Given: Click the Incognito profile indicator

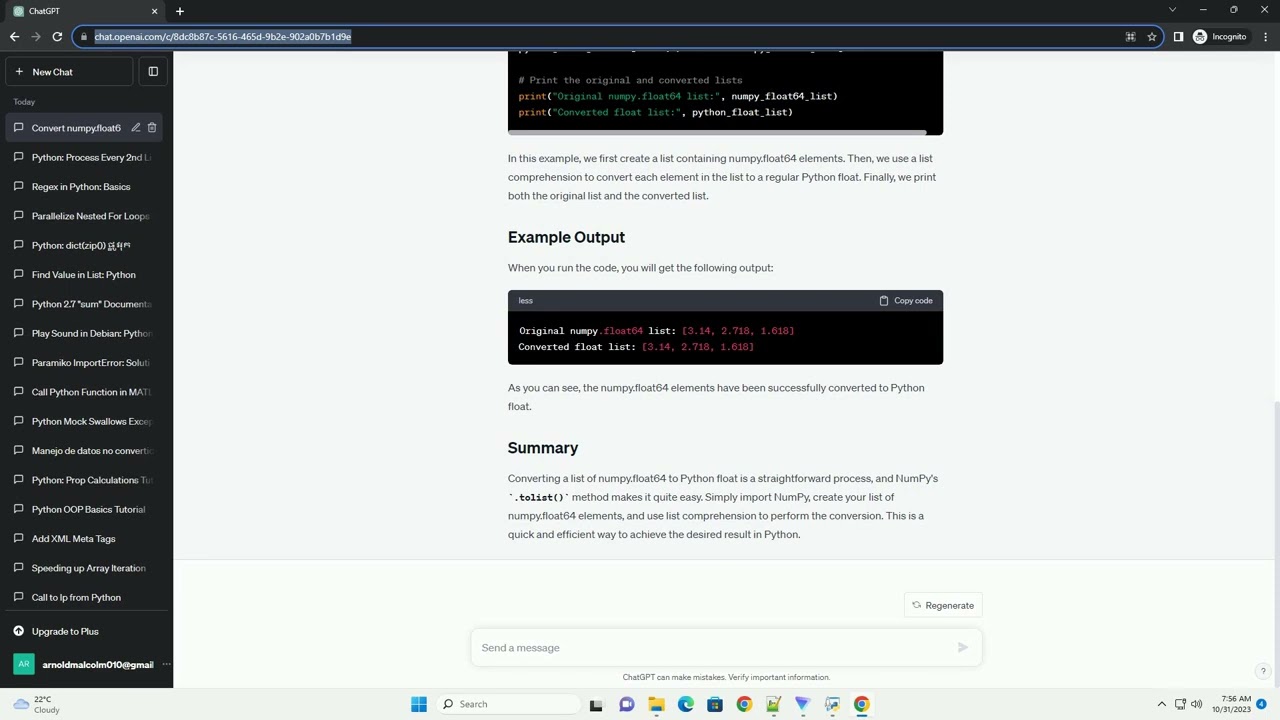Looking at the screenshot, I should click(1220, 37).
